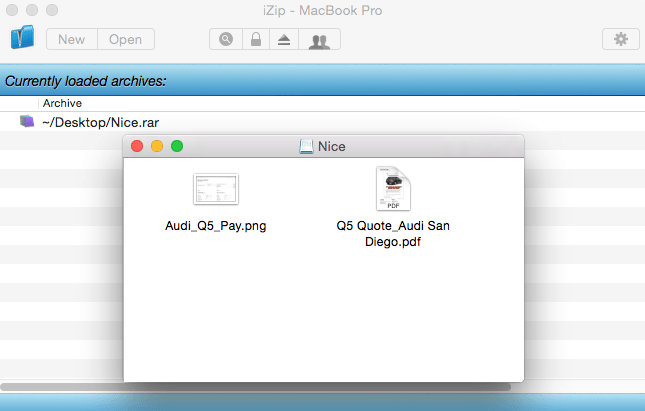Select the ~/Desktop/Nice.rar archive row
This screenshot has height=411, width=645.
coord(322,122)
